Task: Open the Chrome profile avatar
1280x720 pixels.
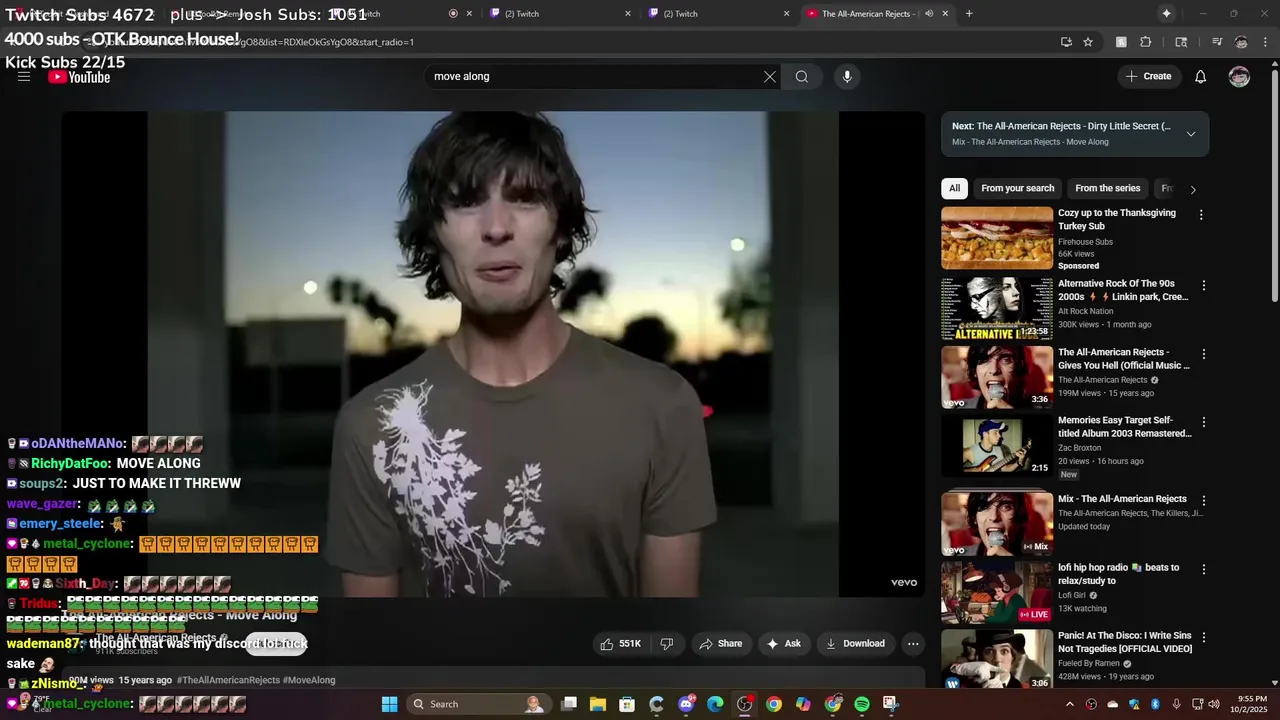Action: [x=1241, y=42]
